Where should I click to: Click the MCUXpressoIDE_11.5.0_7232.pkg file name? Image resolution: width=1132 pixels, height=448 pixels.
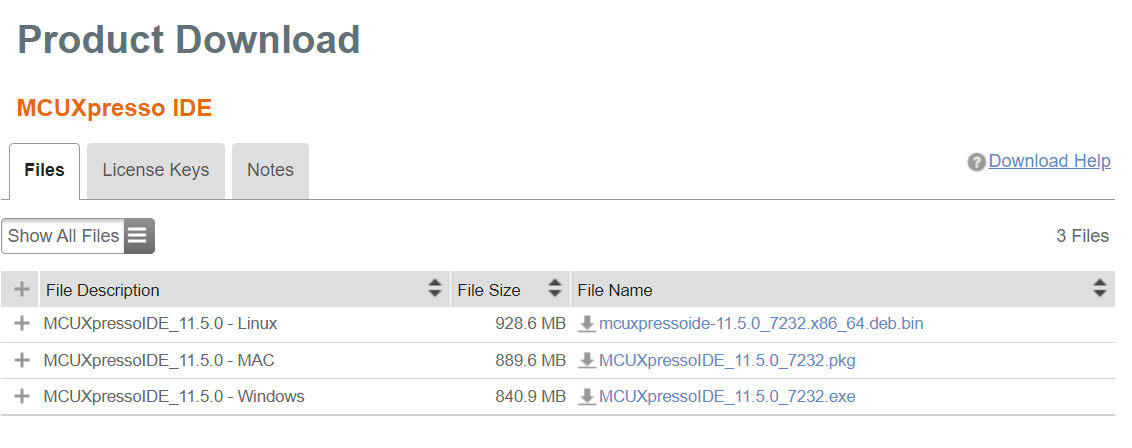coord(727,360)
